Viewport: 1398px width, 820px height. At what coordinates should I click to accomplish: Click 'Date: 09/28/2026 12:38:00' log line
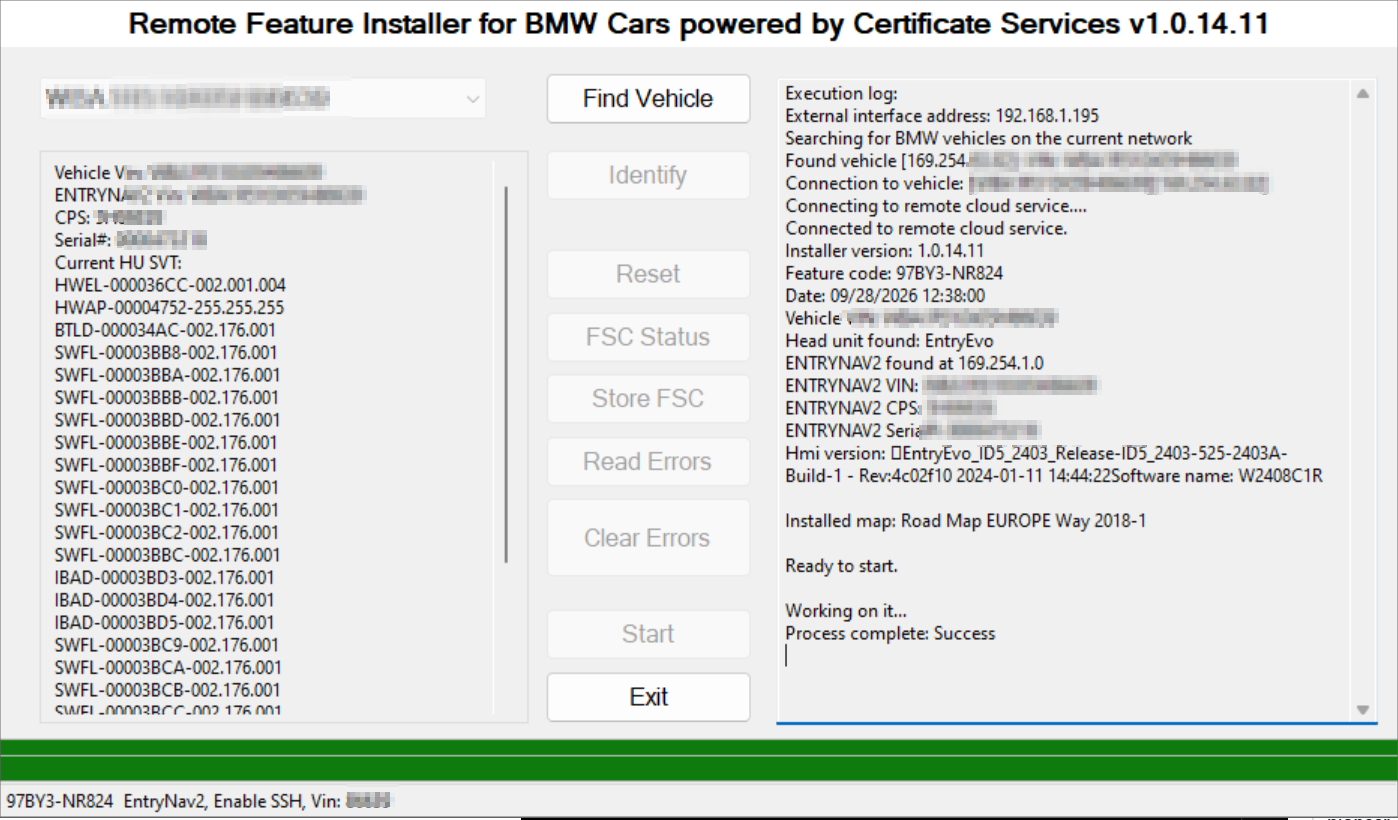(x=885, y=295)
